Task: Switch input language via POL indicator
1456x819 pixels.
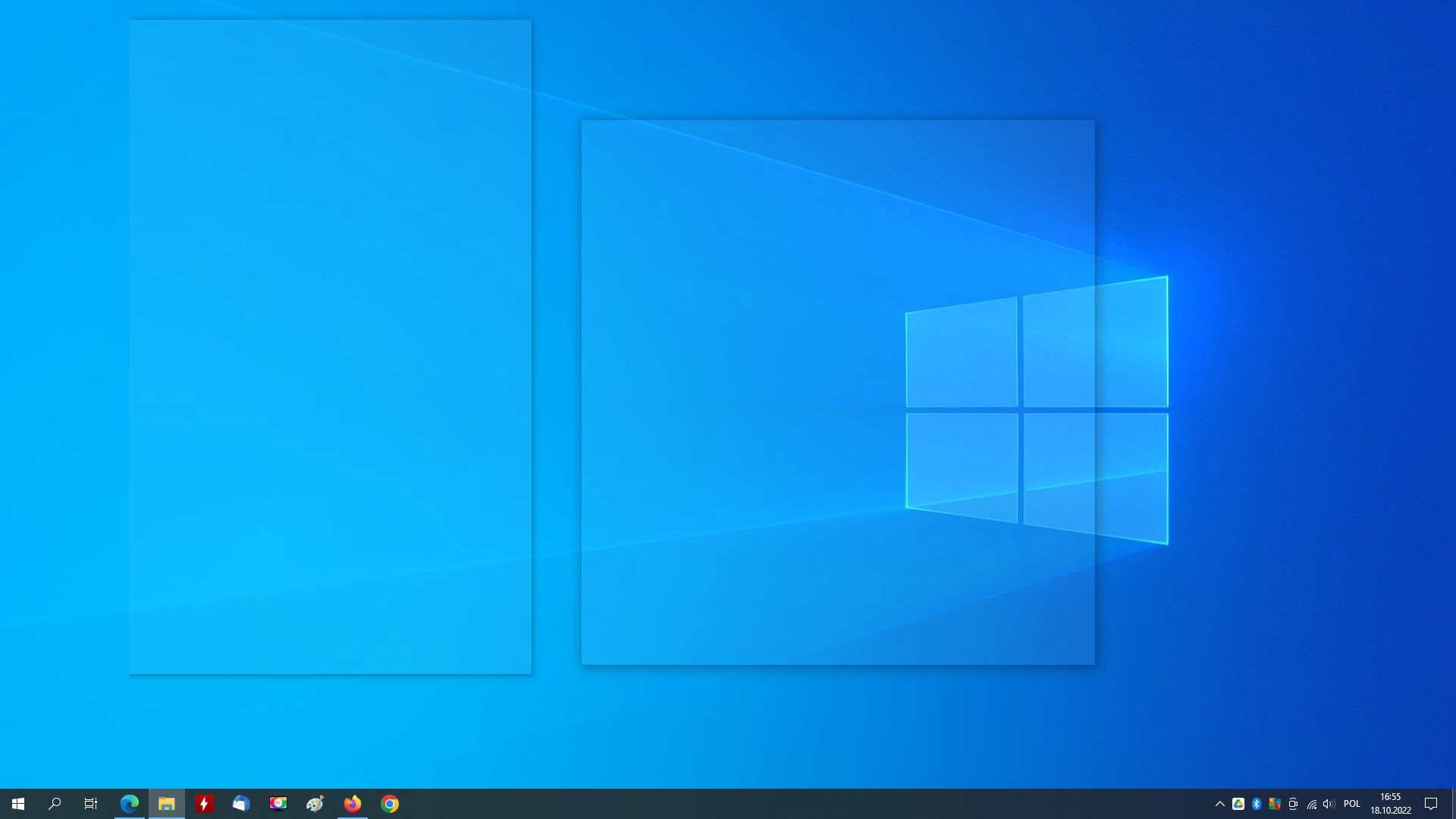Action: (1352, 804)
